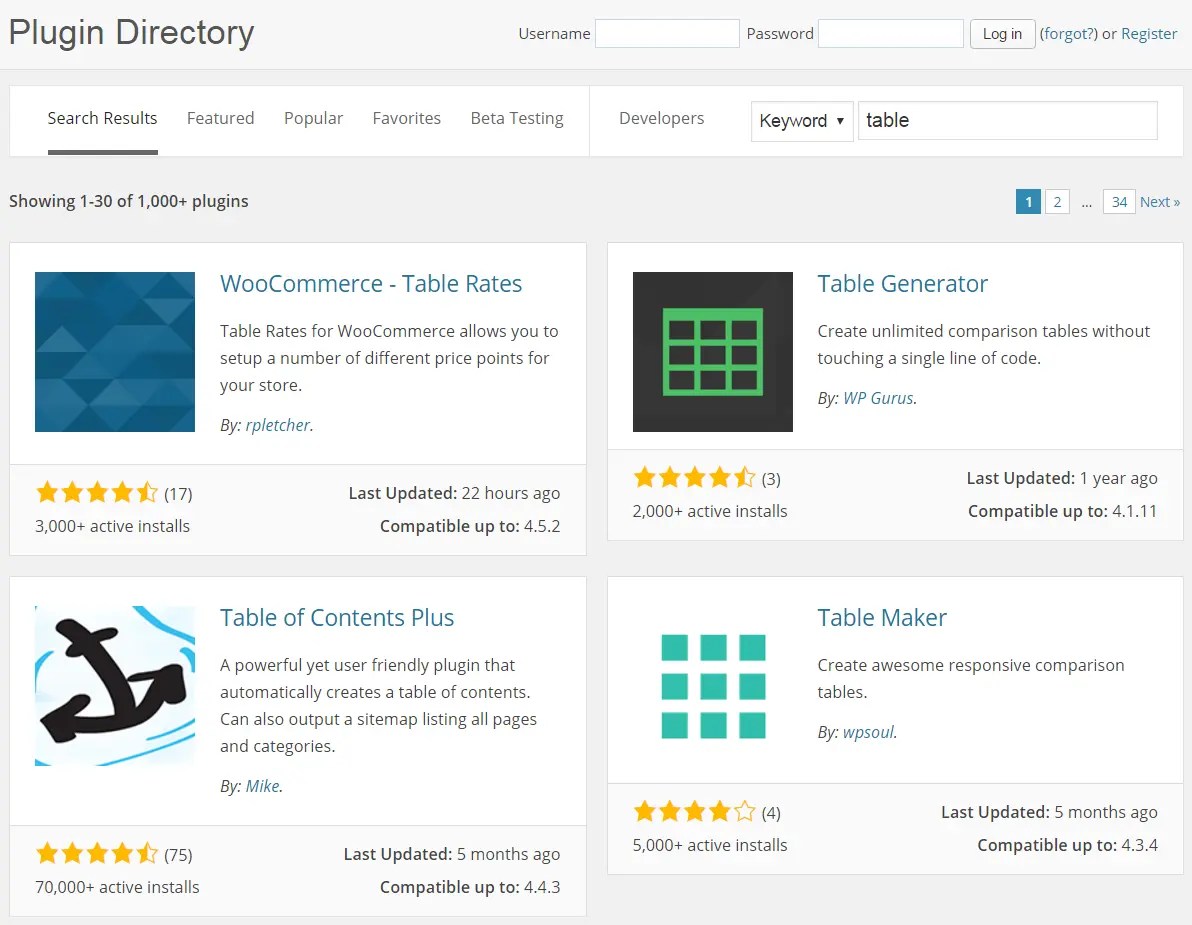The height and width of the screenshot is (925, 1192).
Task: Open the WooCommerce Table Rates plugin thumbnail
Action: 115,352
